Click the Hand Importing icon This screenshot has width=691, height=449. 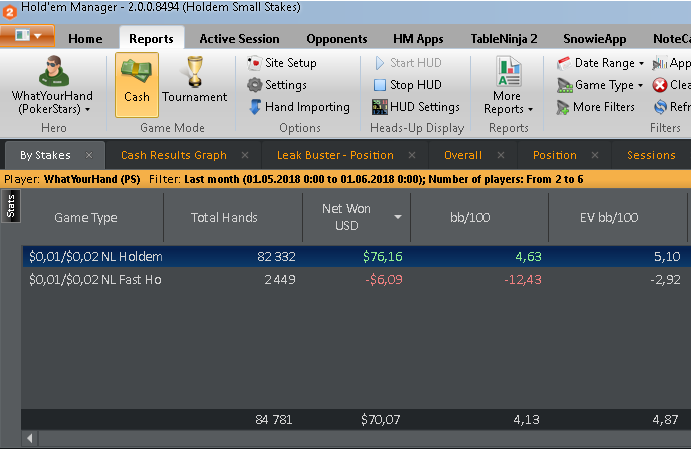point(256,107)
